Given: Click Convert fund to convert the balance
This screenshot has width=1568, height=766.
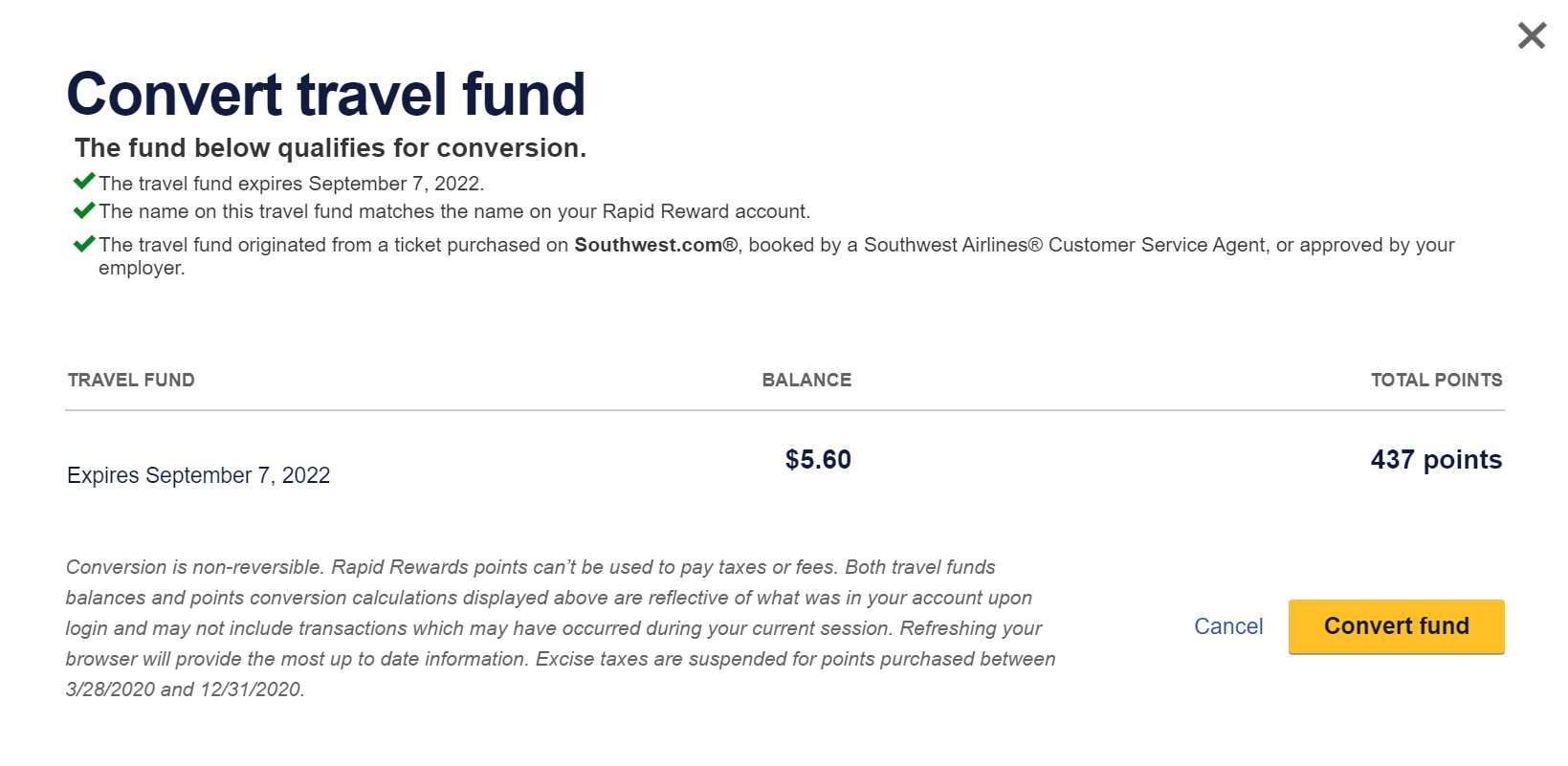Looking at the screenshot, I should (1396, 626).
